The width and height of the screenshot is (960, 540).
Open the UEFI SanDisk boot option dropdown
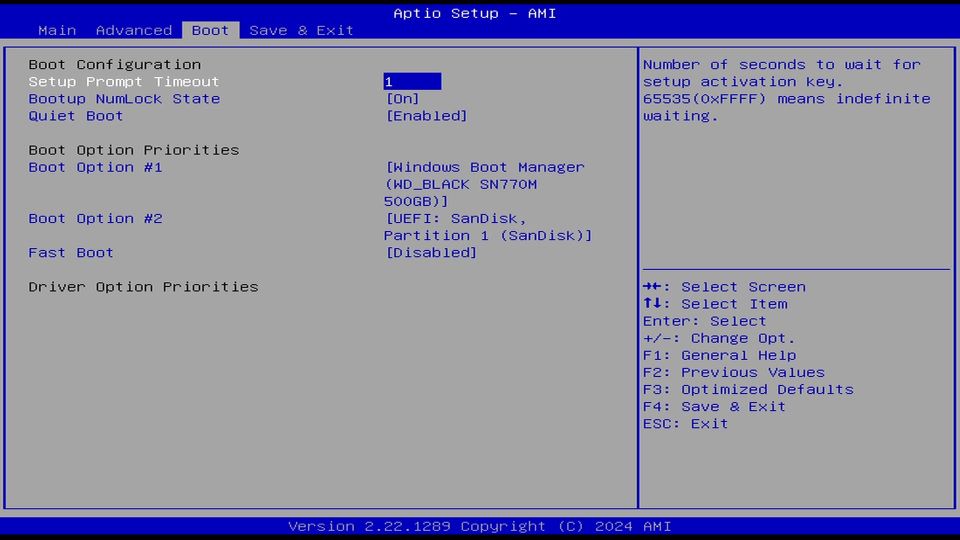click(488, 227)
